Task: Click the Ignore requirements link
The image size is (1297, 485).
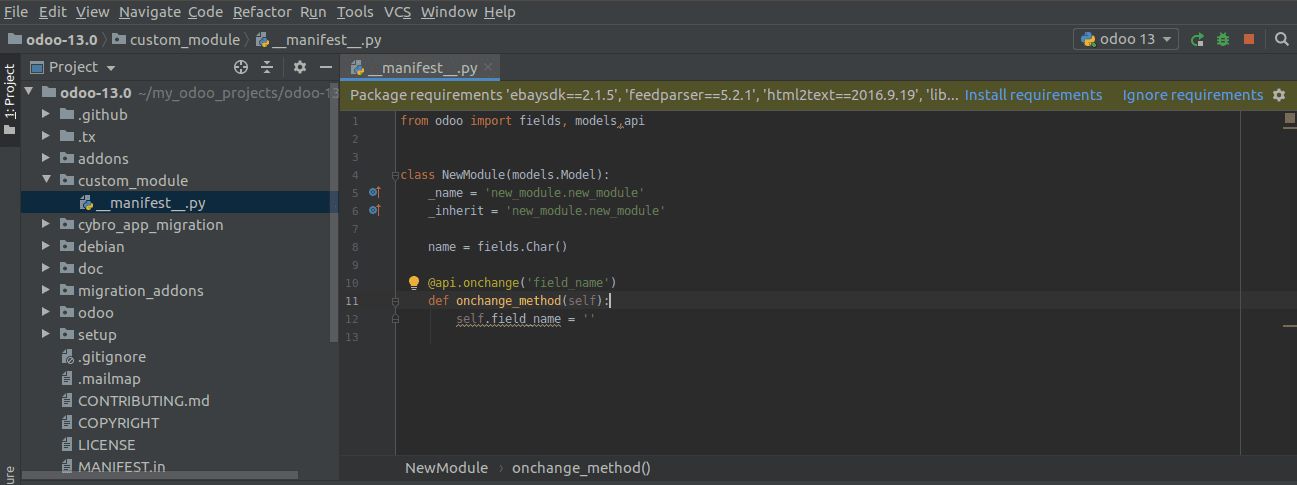Action: pos(1193,95)
